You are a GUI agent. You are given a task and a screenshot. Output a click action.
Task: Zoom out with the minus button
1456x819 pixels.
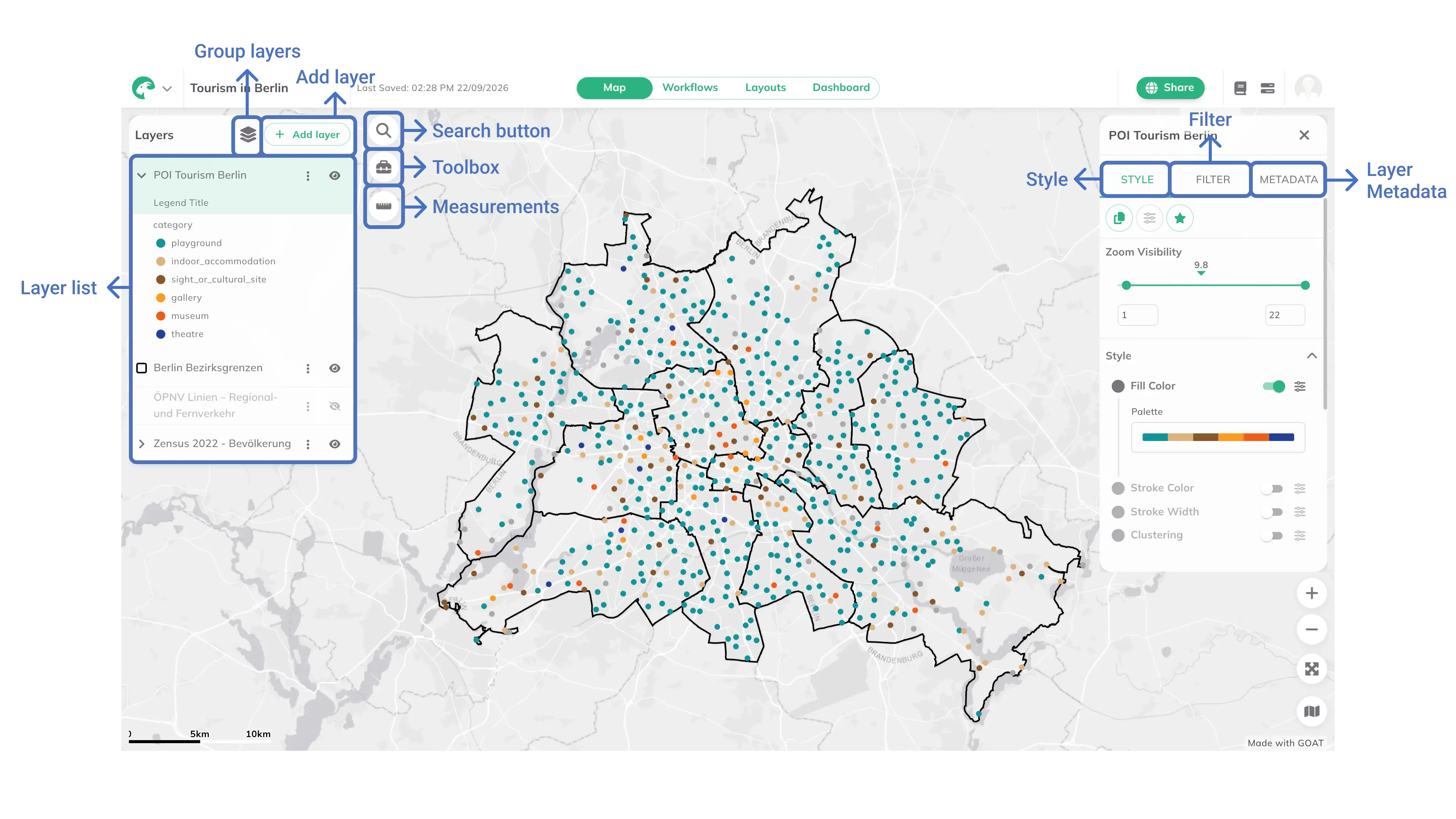coord(1312,630)
